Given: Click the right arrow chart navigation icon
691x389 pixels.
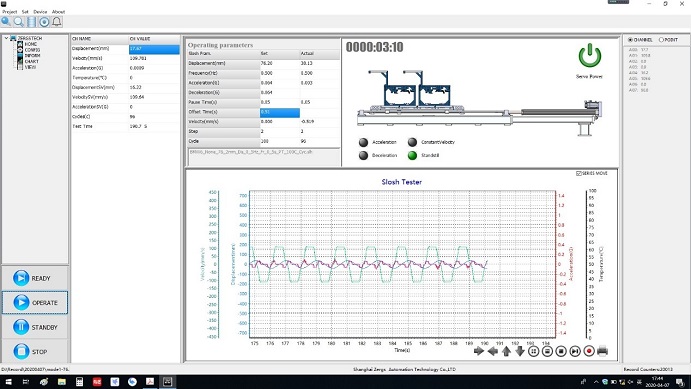Looking at the screenshot, I should coord(479,351).
